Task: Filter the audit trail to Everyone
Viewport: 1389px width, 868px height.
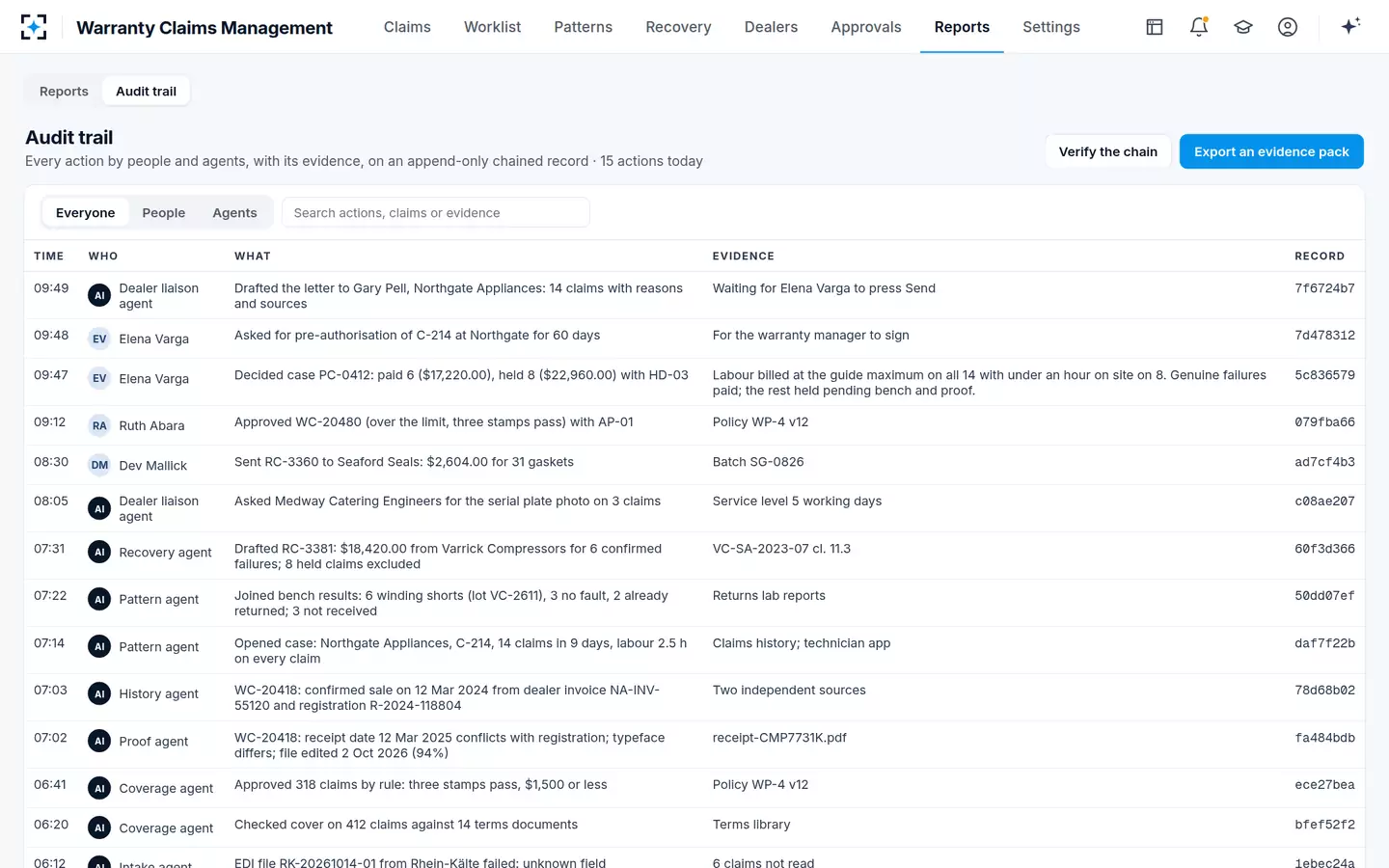Action: 85,212
